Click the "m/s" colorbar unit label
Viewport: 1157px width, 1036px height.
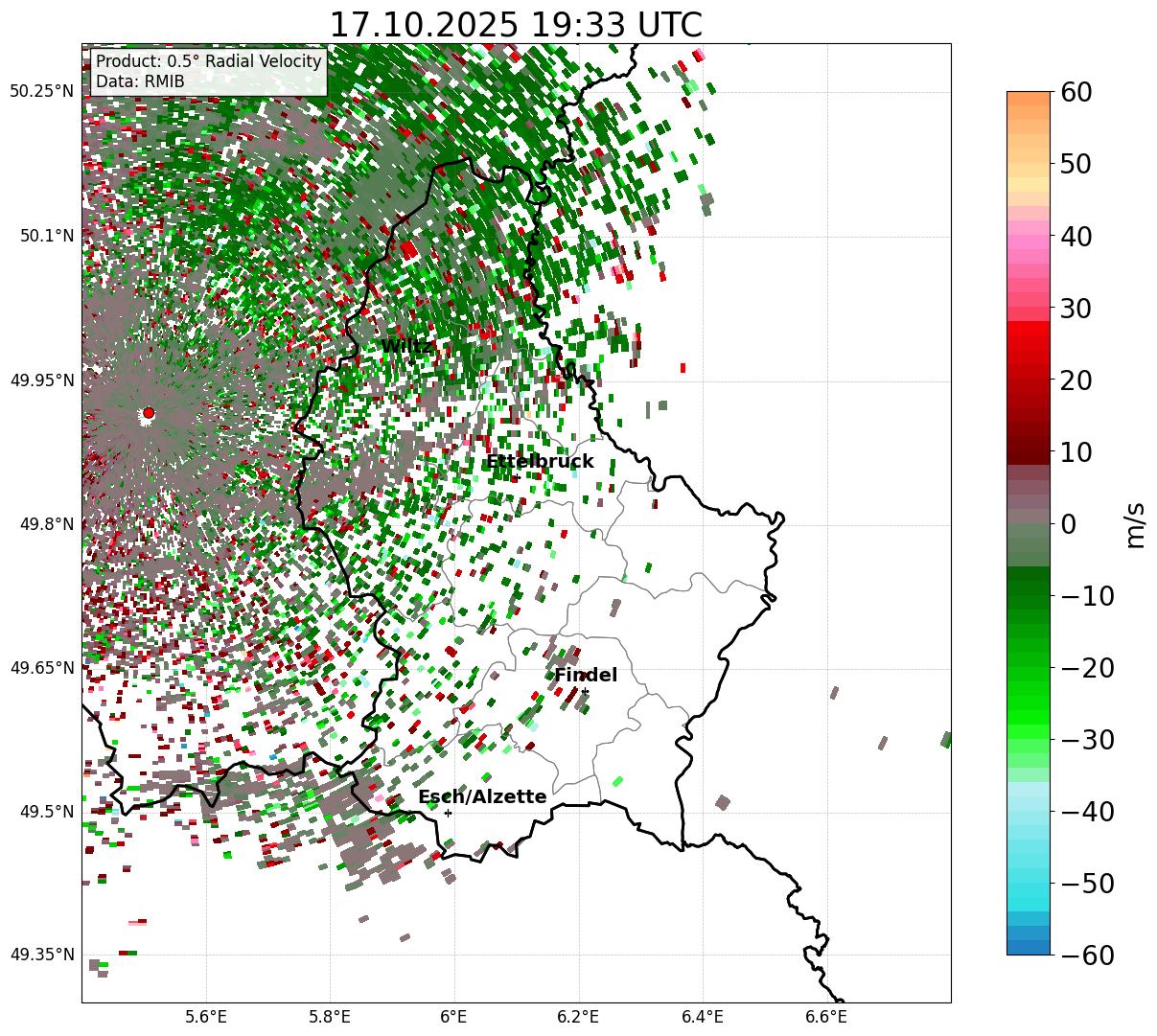tap(1135, 523)
